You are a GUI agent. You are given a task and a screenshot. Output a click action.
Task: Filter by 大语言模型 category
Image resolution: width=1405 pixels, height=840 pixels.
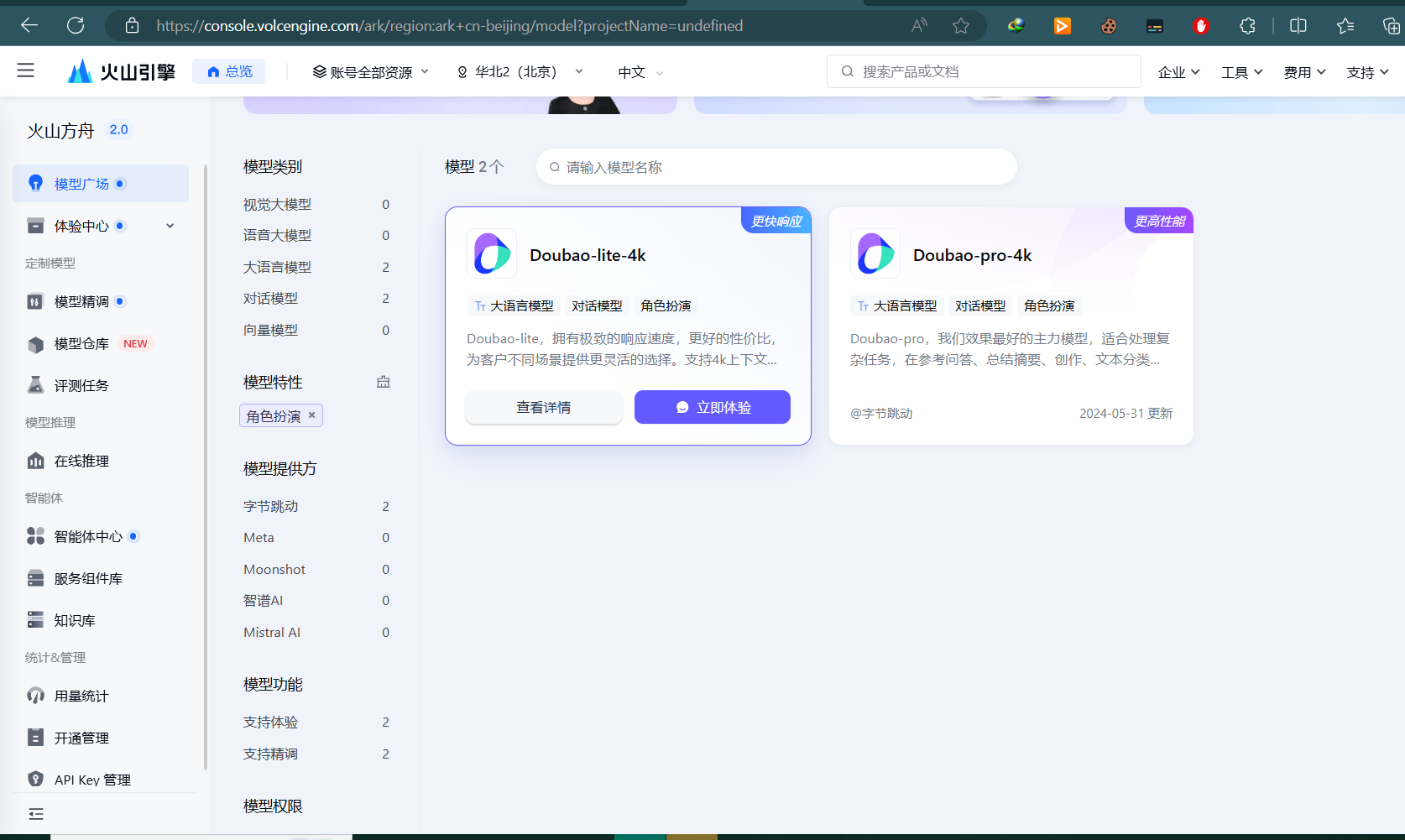pyautogui.click(x=316, y=268)
